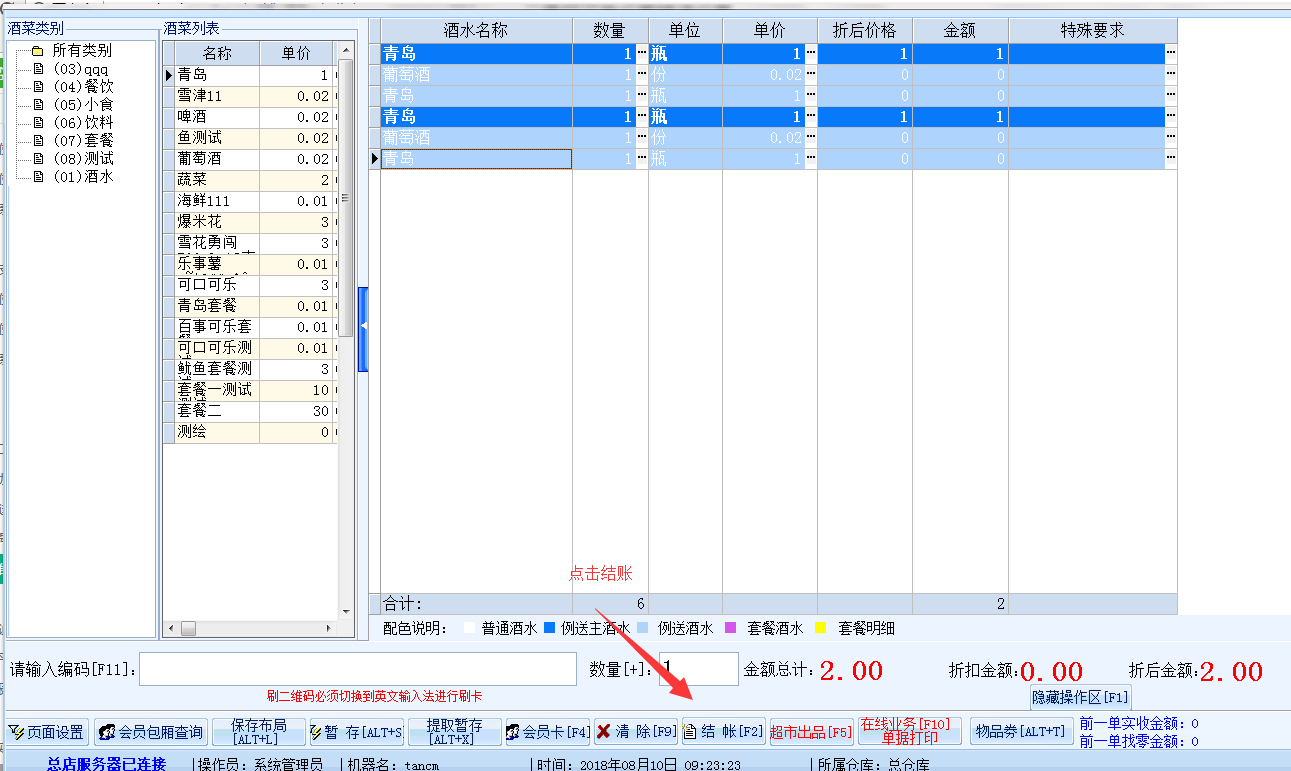
Task: Select category (01)酒水
Action: [x=83, y=176]
